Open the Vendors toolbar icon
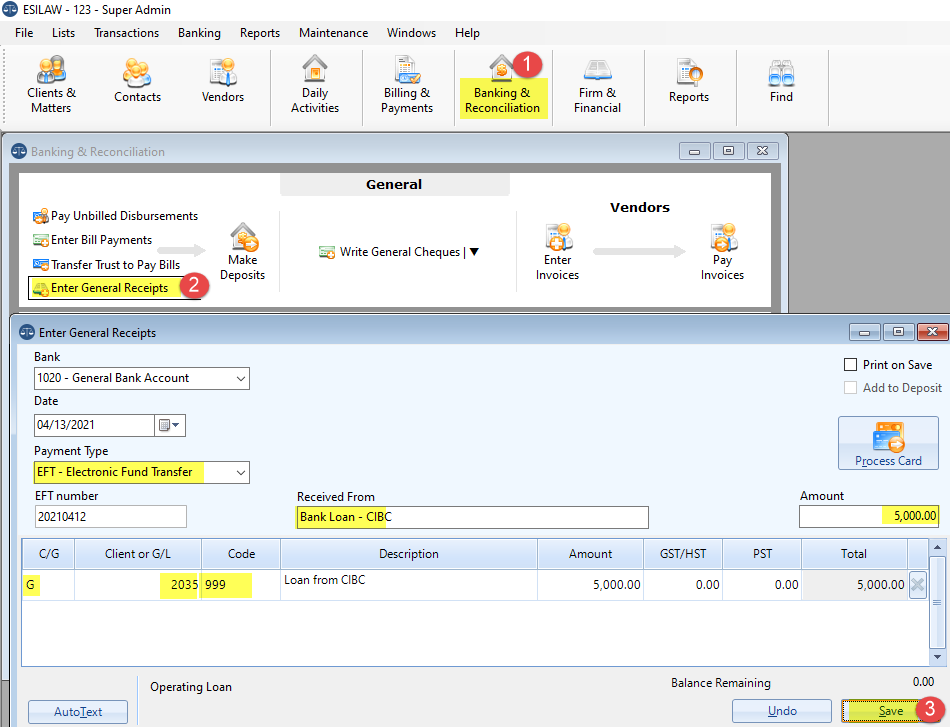The height and width of the screenshot is (727, 950). [222, 81]
